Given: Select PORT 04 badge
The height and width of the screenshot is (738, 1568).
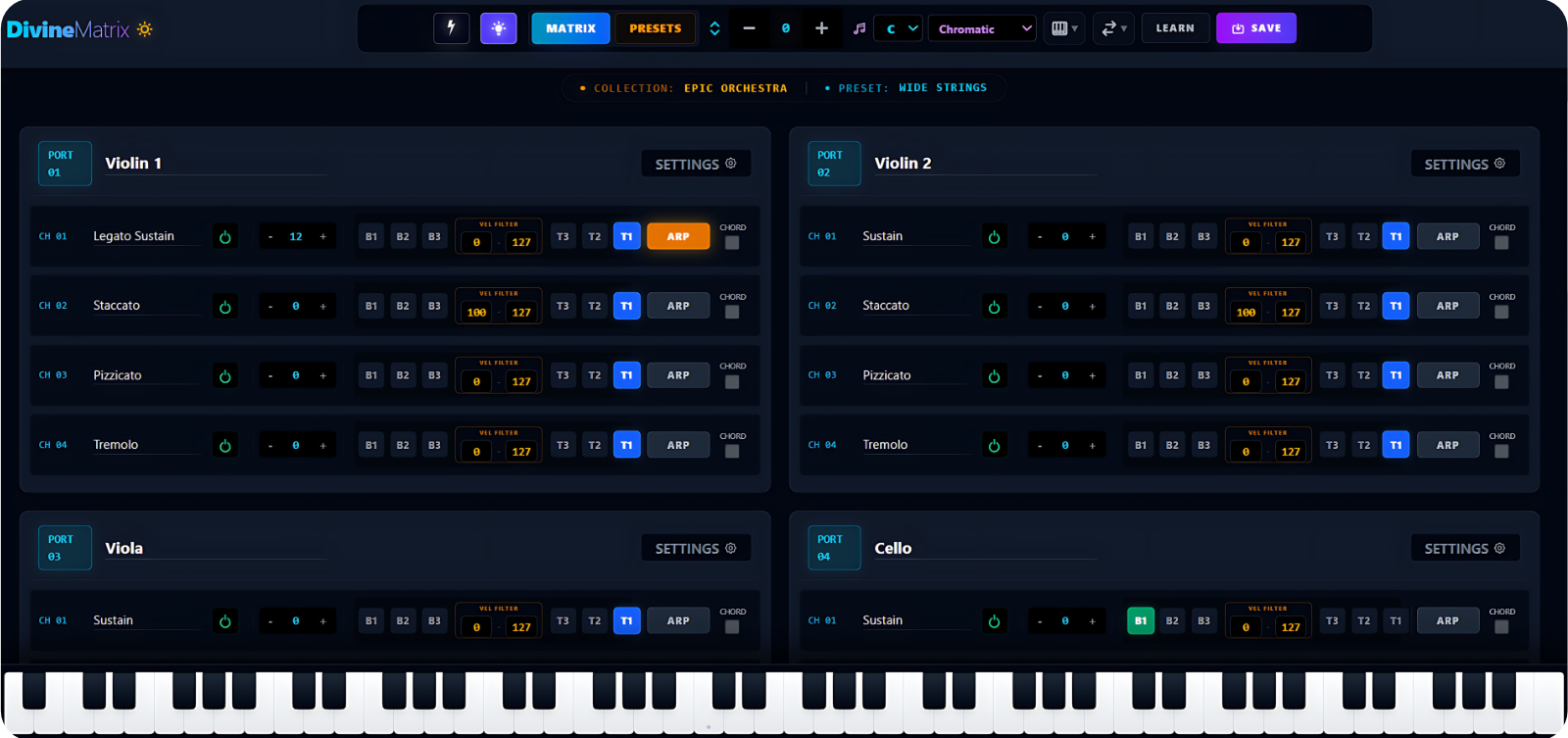Looking at the screenshot, I should click(x=834, y=548).
